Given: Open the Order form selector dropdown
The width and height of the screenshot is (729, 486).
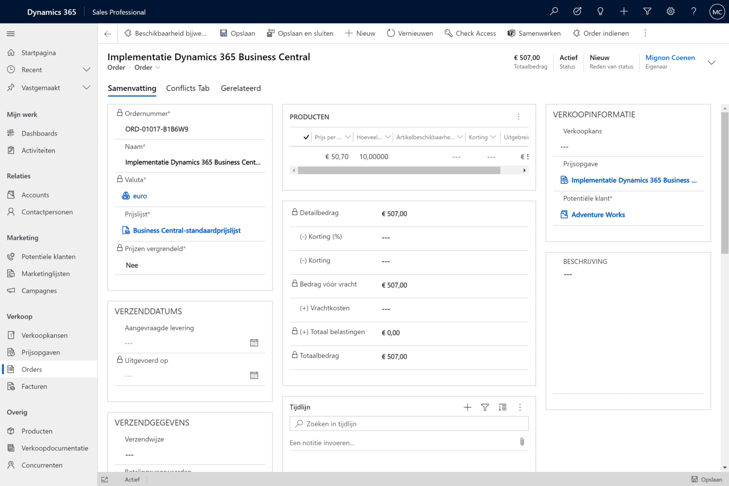Looking at the screenshot, I should click(147, 67).
